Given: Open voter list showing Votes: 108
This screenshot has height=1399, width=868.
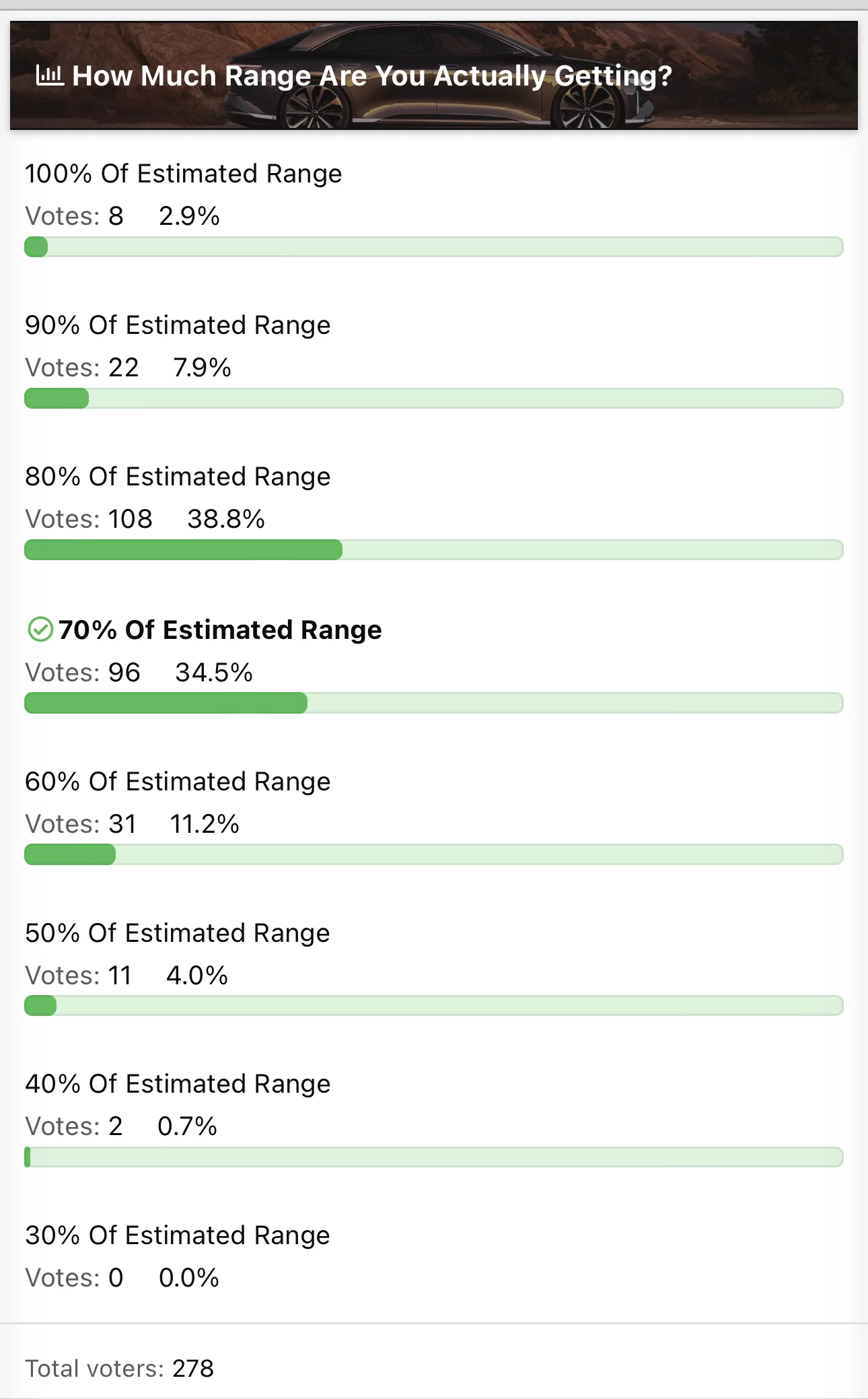Looking at the screenshot, I should (89, 519).
